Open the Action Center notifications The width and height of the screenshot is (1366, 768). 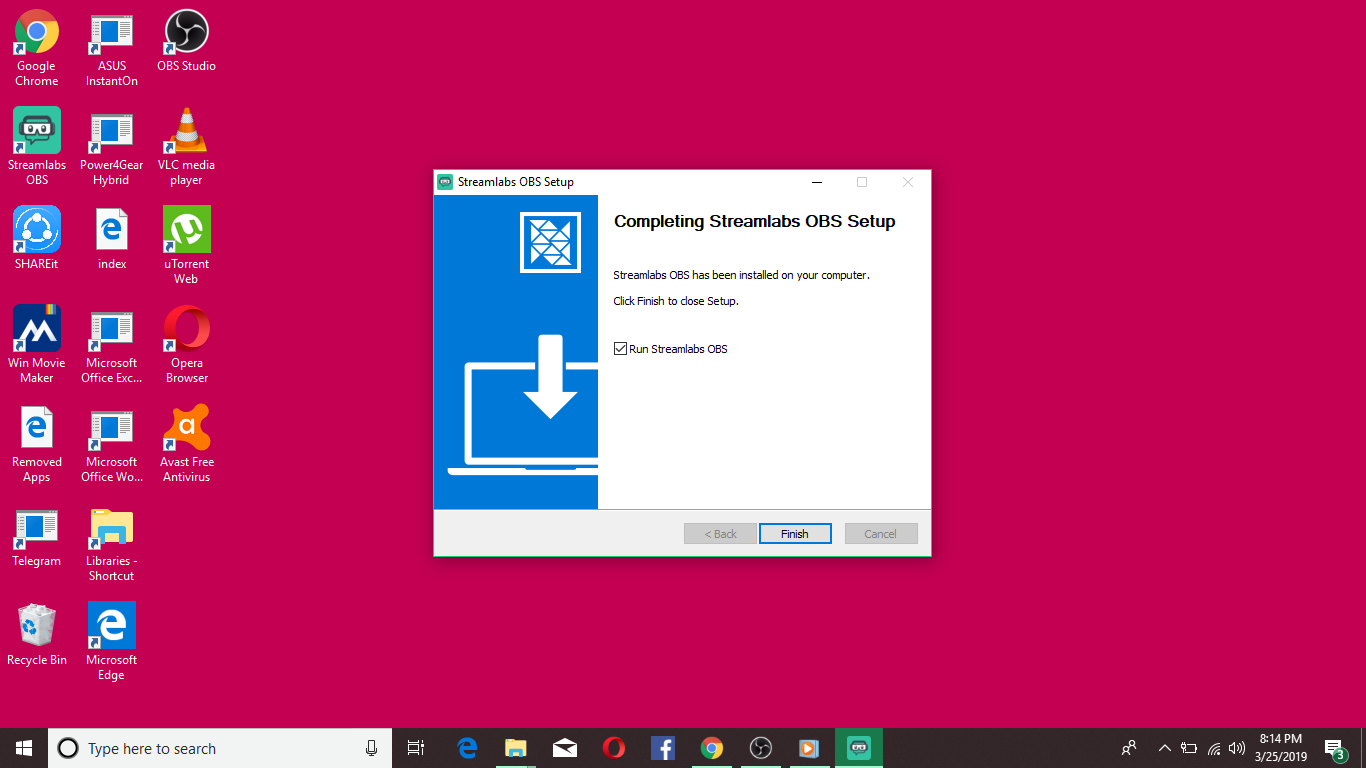(x=1335, y=748)
